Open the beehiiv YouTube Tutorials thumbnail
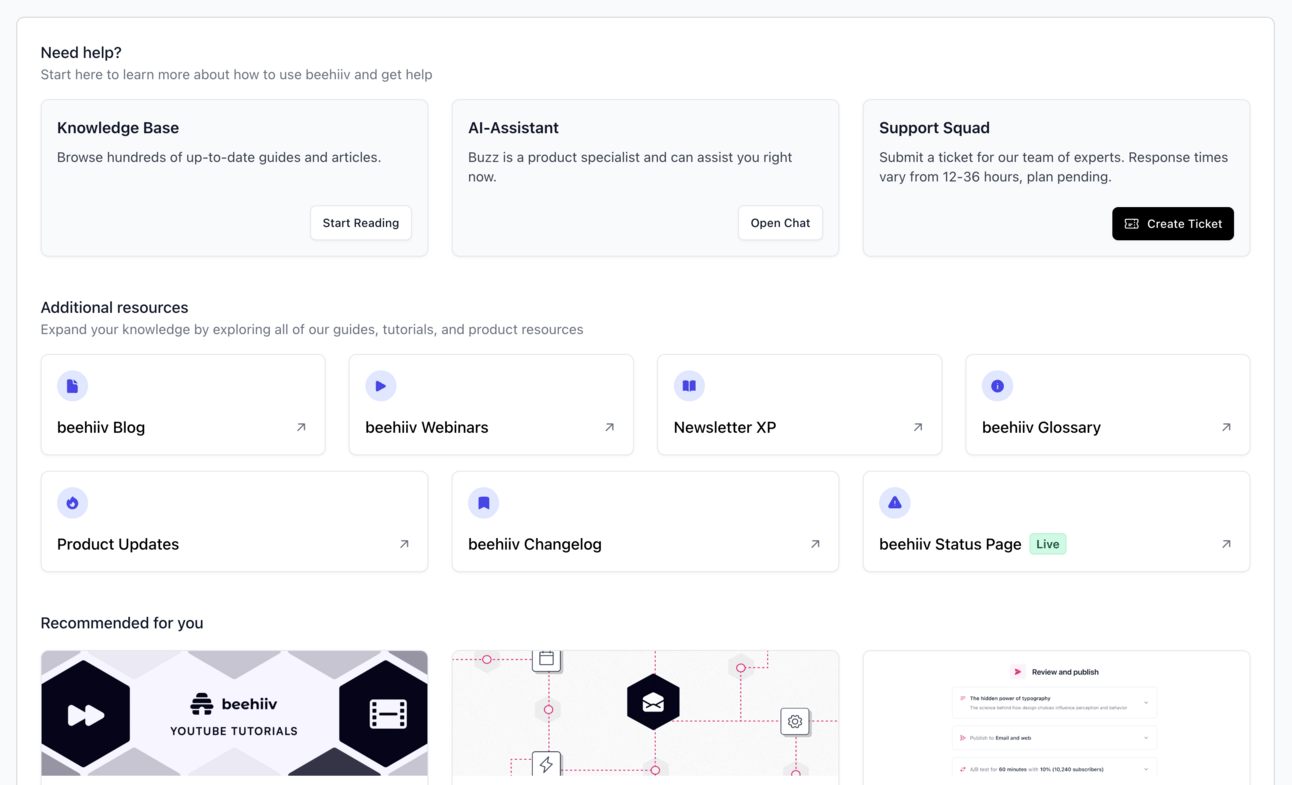Image resolution: width=1292 pixels, height=785 pixels. 234,714
